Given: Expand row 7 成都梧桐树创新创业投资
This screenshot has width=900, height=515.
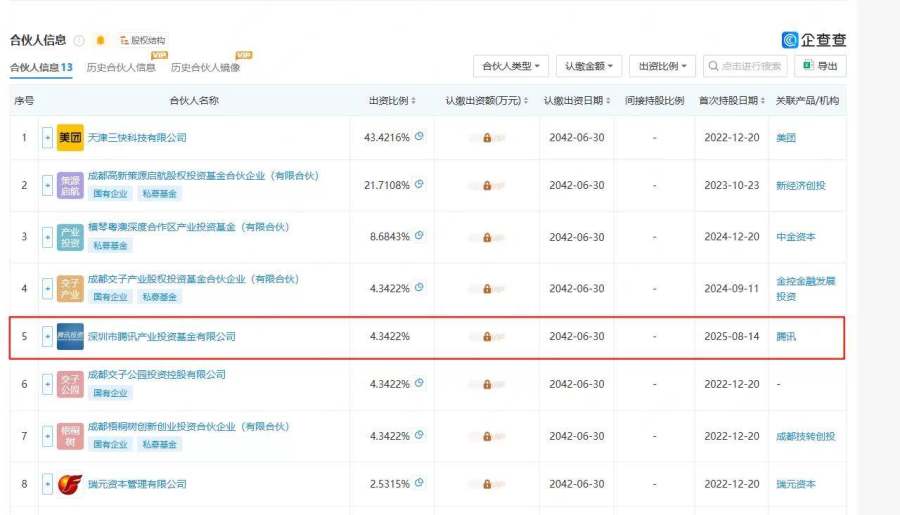Looking at the screenshot, I should tap(47, 436).
